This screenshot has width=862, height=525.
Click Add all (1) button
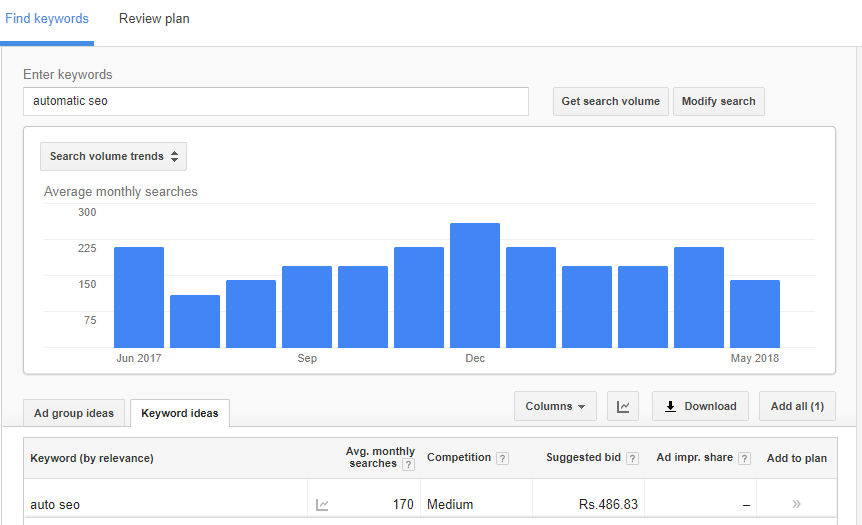797,406
